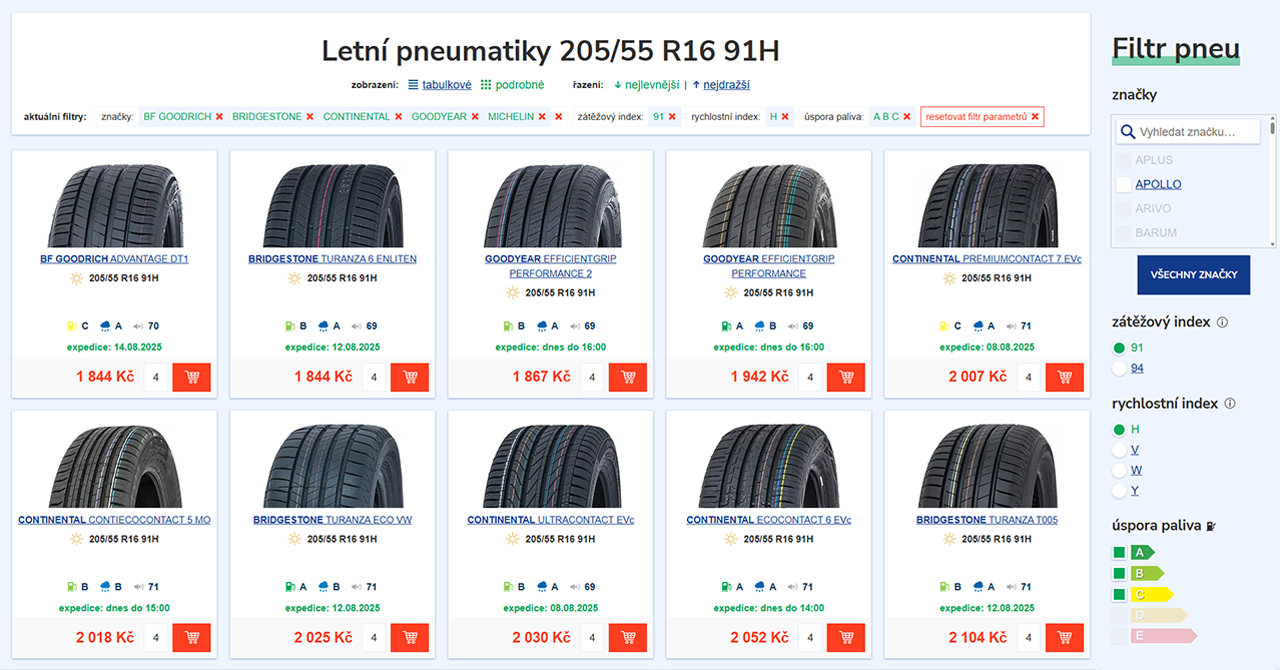Screen dimensions: 1280x670
Task: Add Continental PremiumContact 7 to cart
Action: [x=1064, y=377]
